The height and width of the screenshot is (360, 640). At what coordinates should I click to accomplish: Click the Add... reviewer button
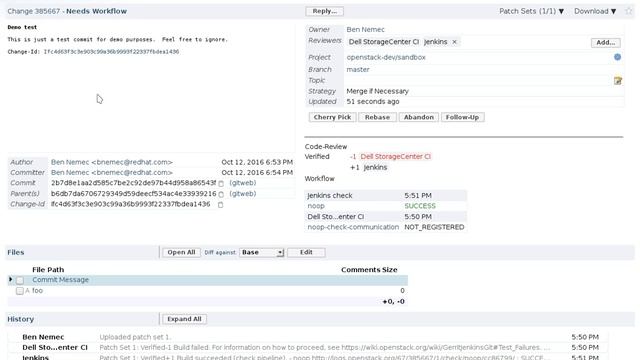[606, 42]
